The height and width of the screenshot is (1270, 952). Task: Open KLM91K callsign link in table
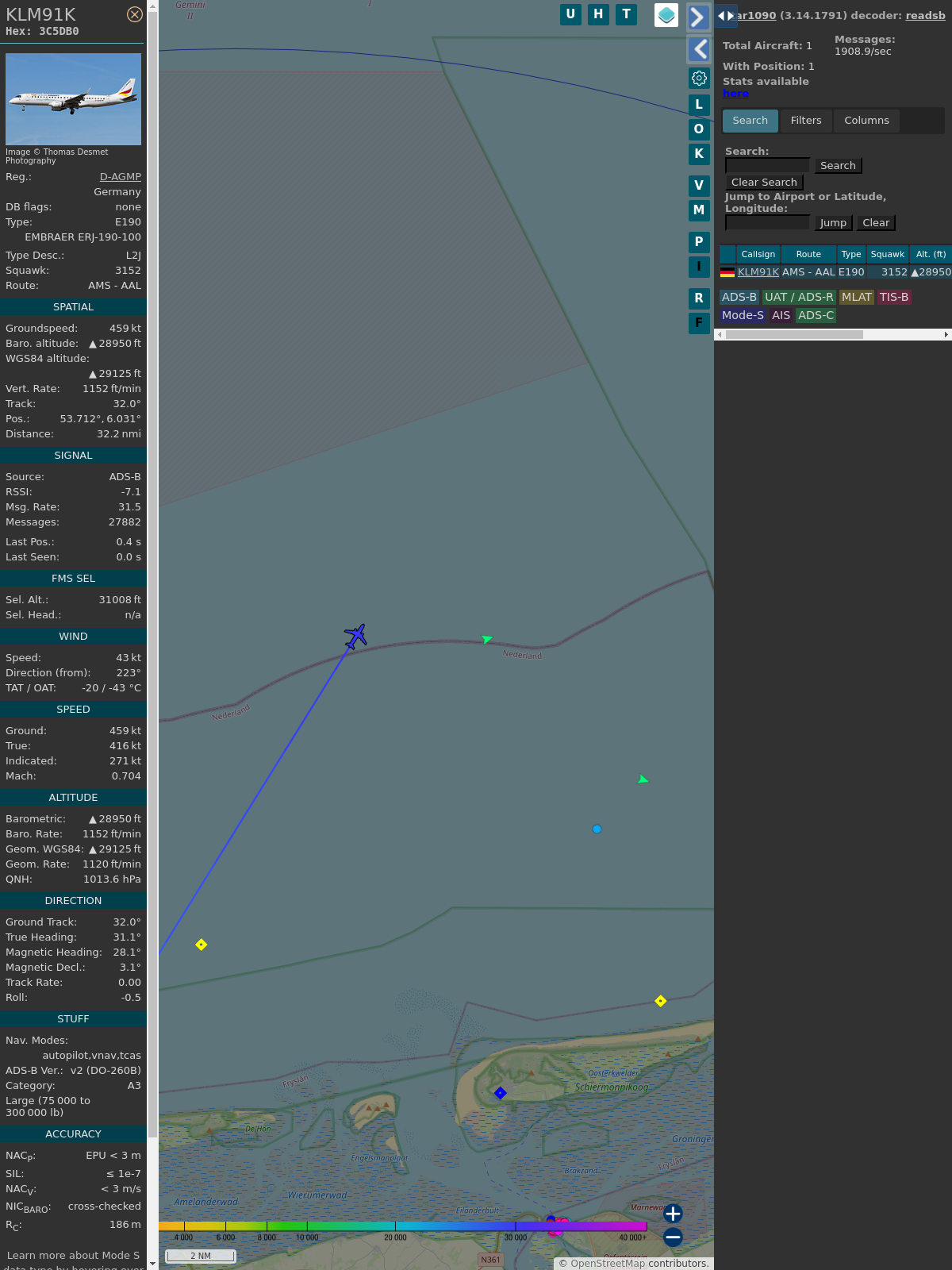click(758, 272)
